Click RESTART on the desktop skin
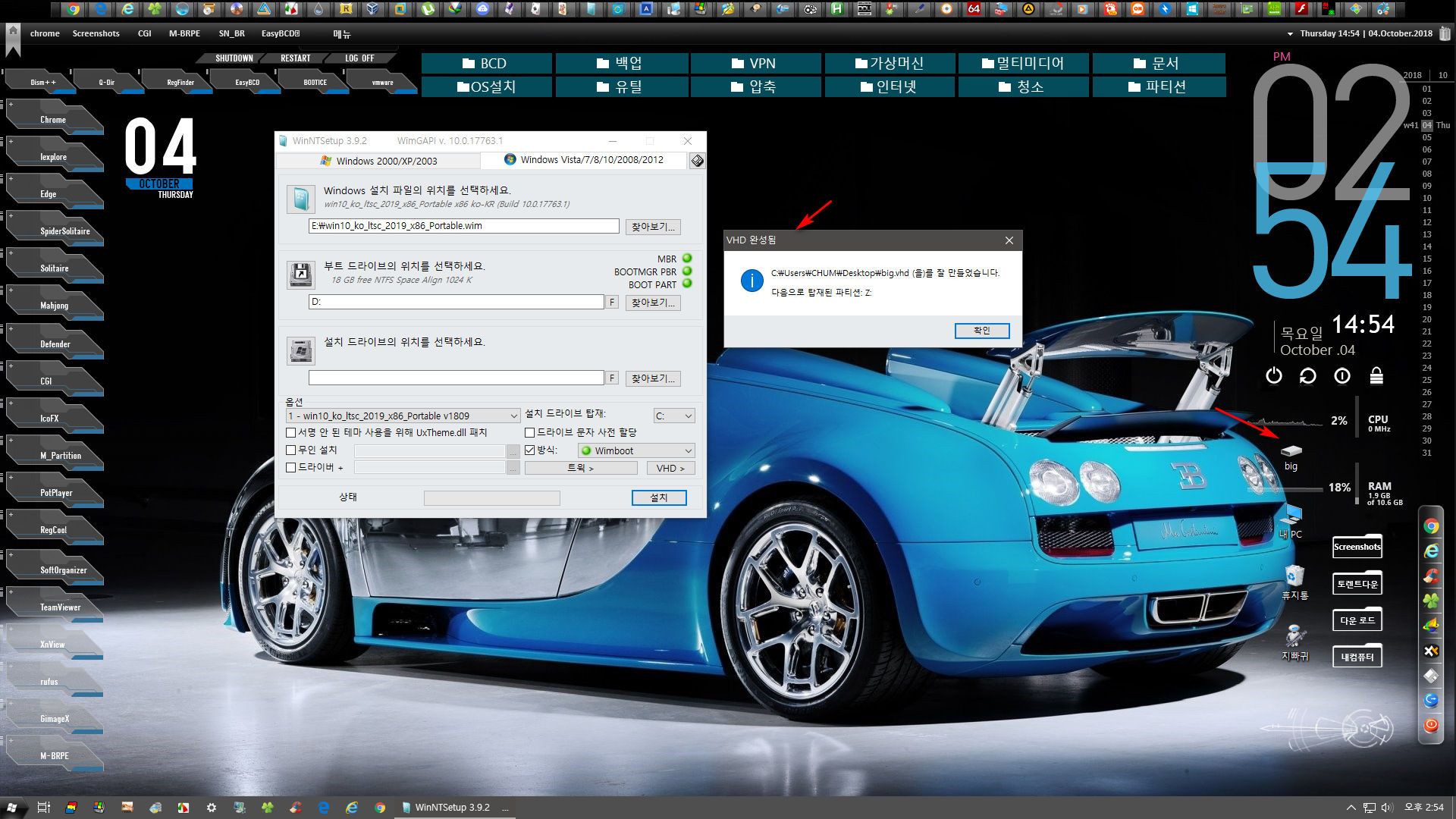The width and height of the screenshot is (1456, 819). pos(295,58)
